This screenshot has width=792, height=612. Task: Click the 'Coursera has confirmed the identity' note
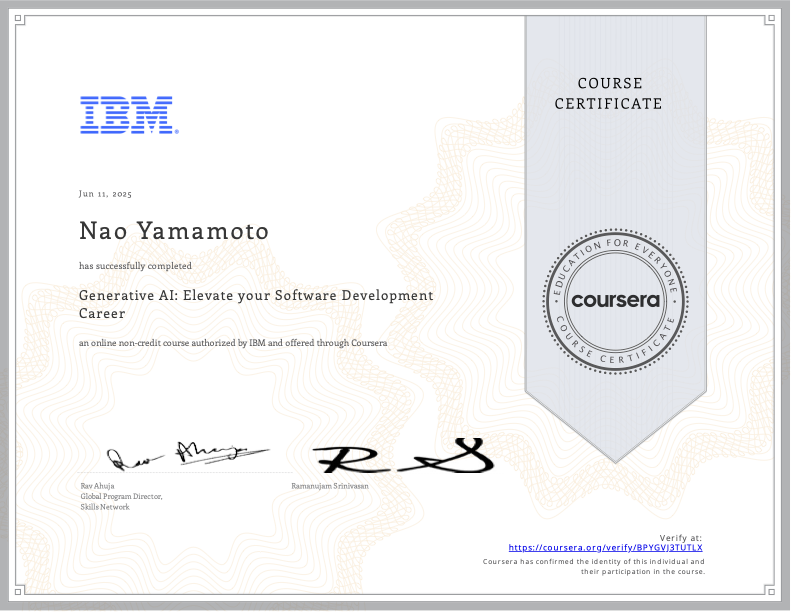(593, 567)
